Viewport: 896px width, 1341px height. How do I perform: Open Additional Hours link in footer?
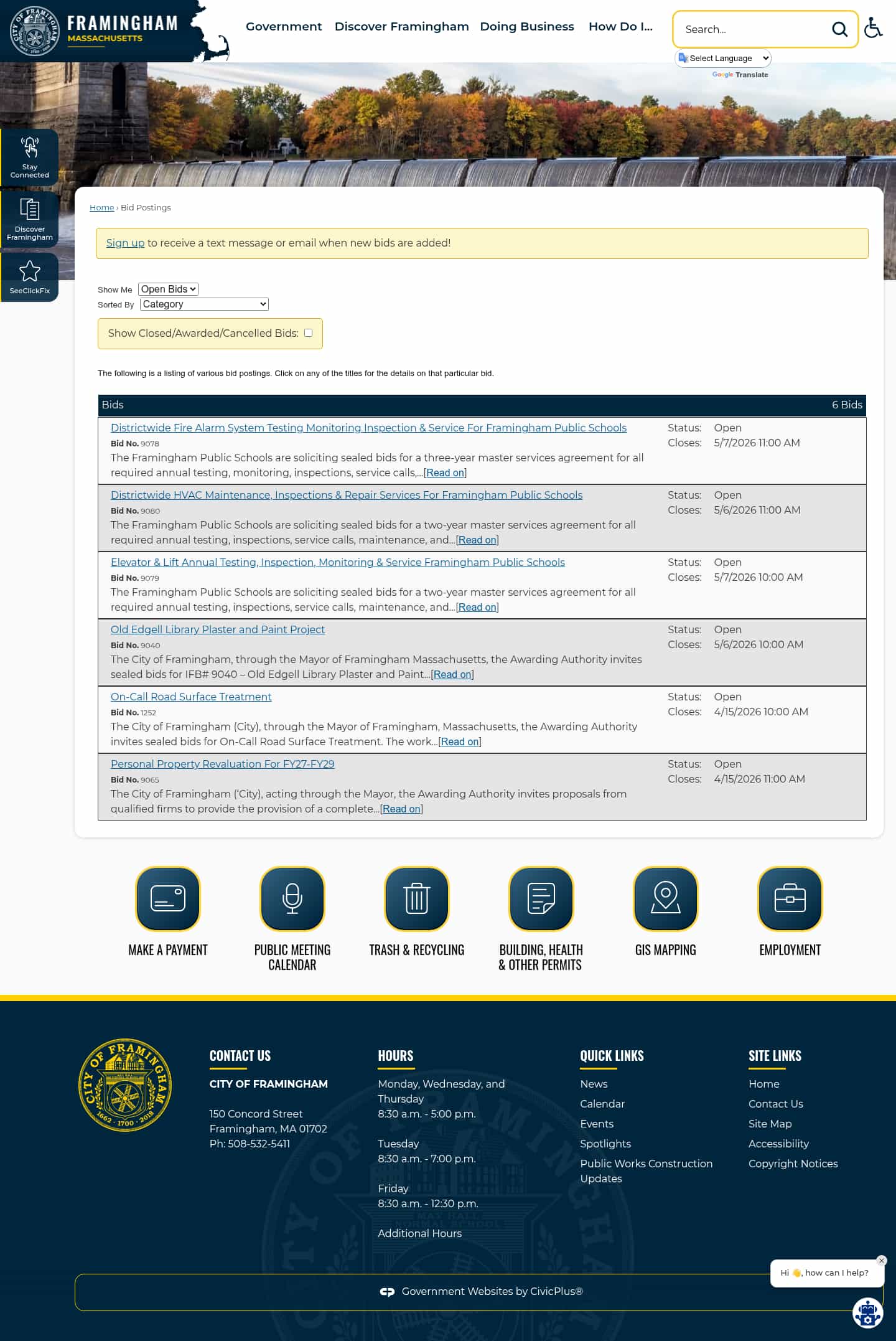point(420,1233)
